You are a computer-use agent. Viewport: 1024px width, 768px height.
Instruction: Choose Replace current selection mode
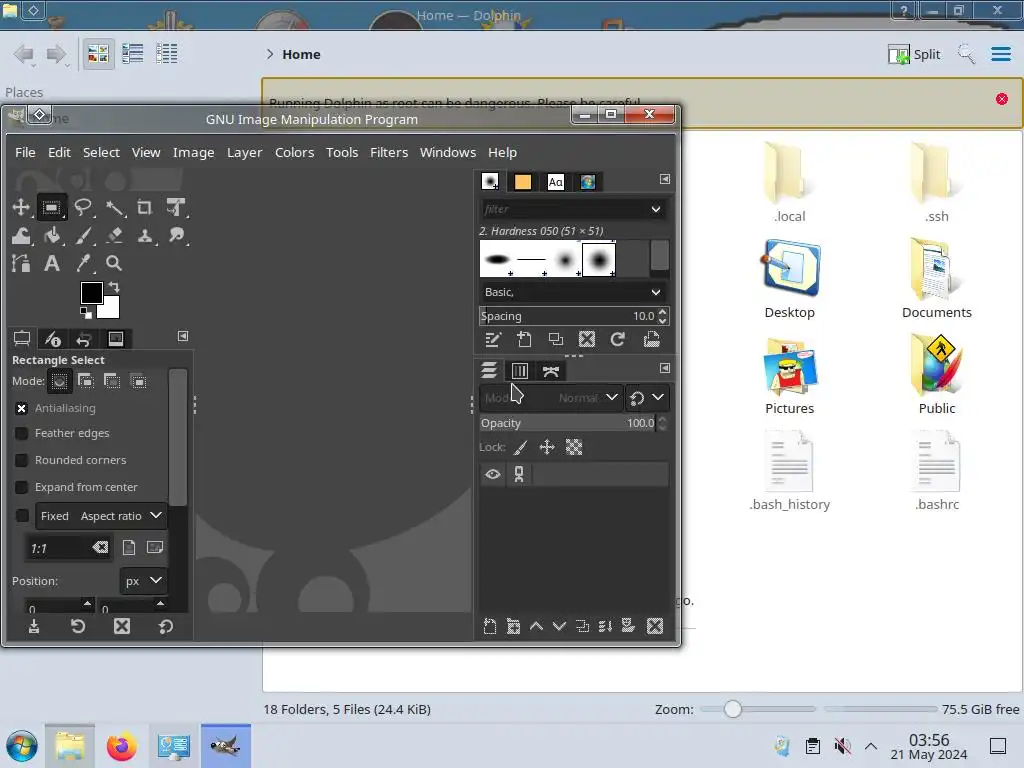59,381
